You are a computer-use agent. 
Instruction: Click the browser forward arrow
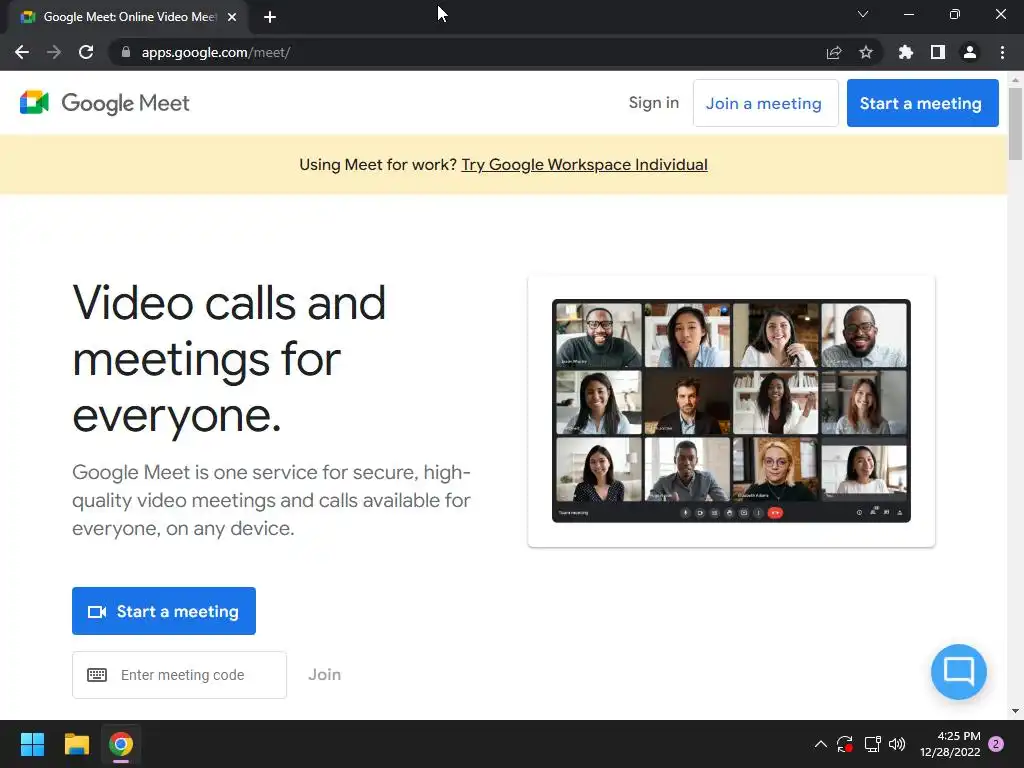point(54,52)
